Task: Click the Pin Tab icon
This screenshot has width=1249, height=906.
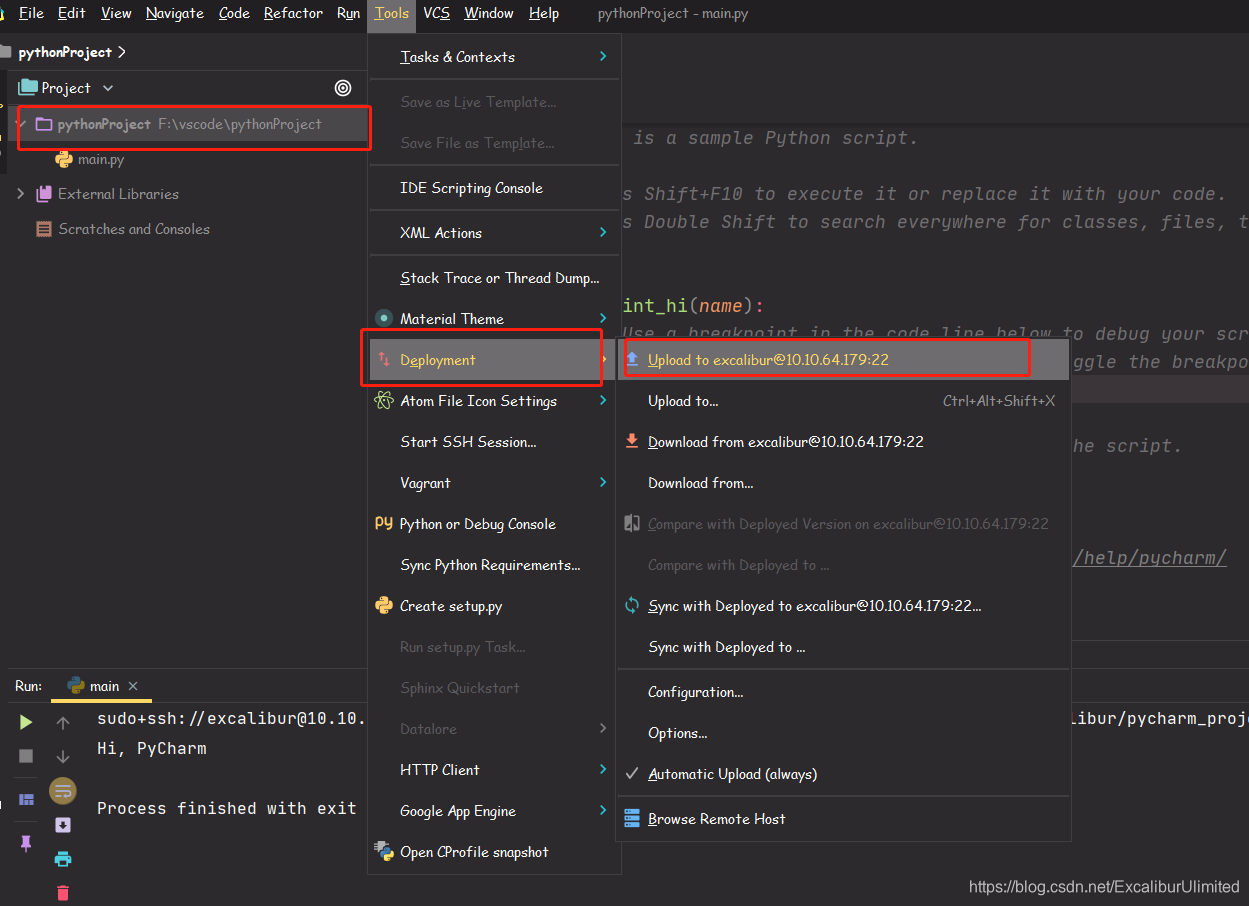Action: 26,843
